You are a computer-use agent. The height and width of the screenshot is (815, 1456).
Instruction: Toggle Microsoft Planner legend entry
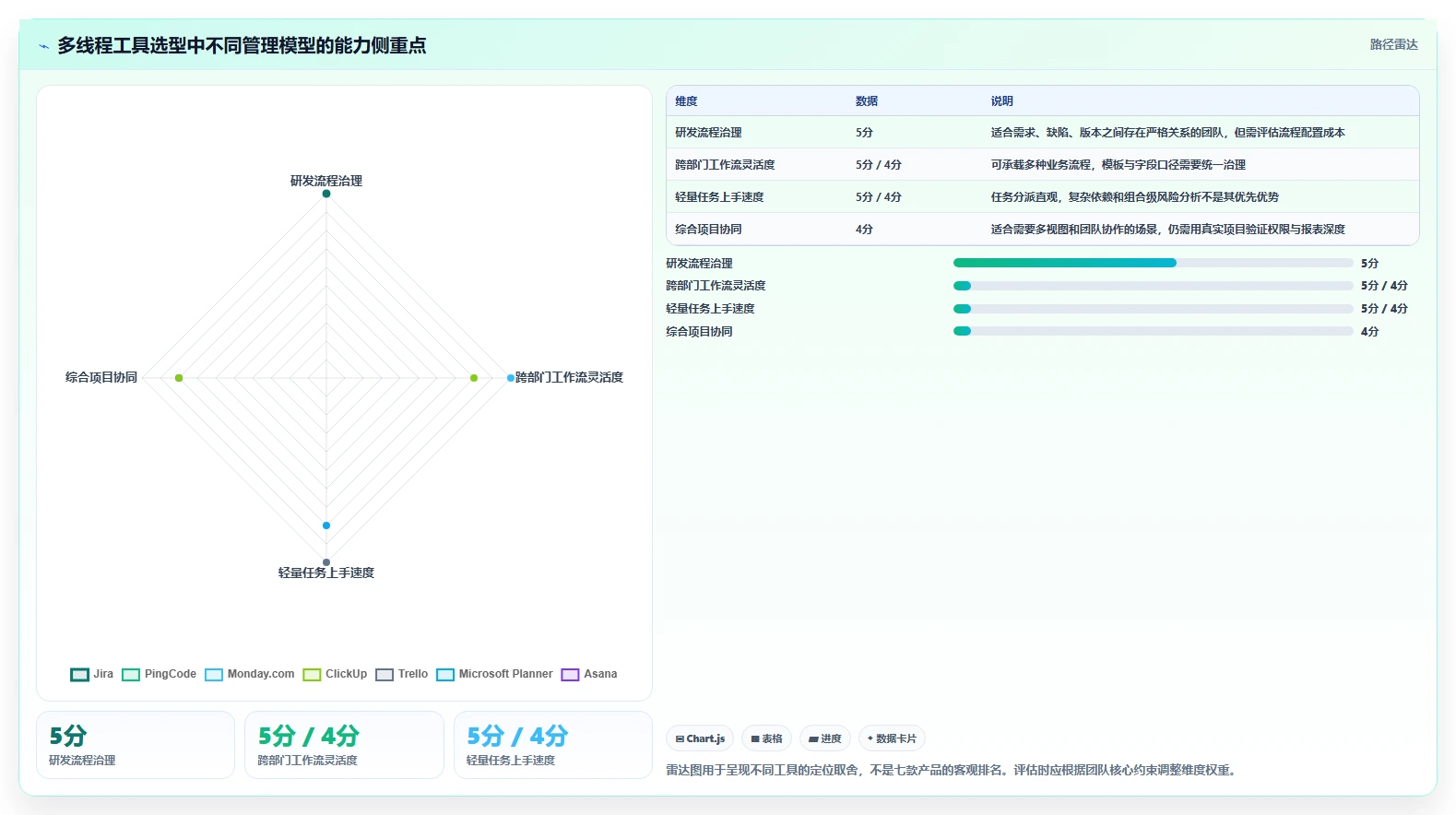tap(494, 675)
